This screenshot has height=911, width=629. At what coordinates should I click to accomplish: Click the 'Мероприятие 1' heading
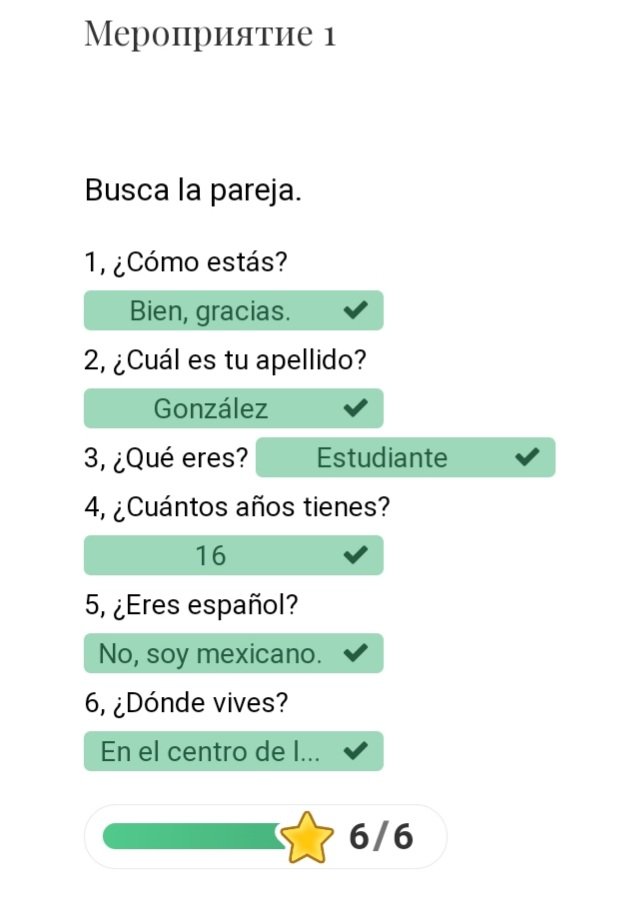(210, 34)
